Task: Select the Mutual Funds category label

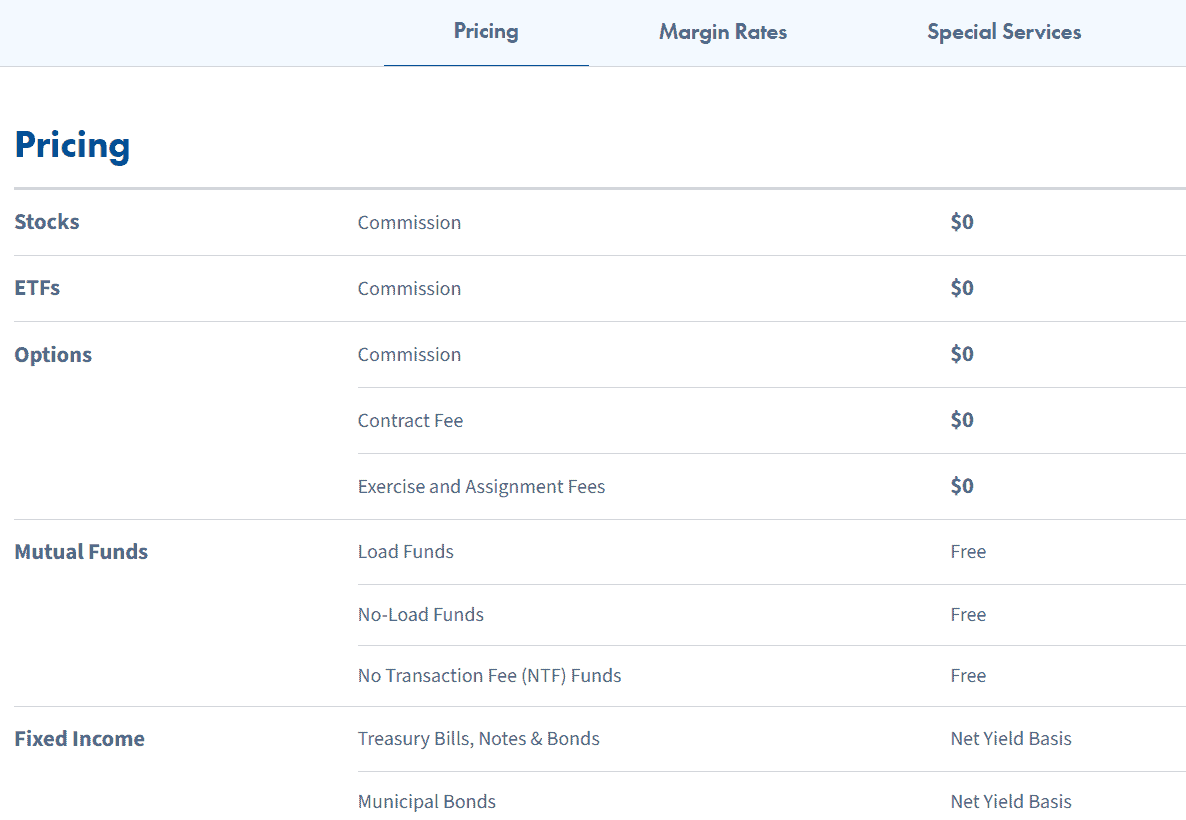Action: pos(81,551)
